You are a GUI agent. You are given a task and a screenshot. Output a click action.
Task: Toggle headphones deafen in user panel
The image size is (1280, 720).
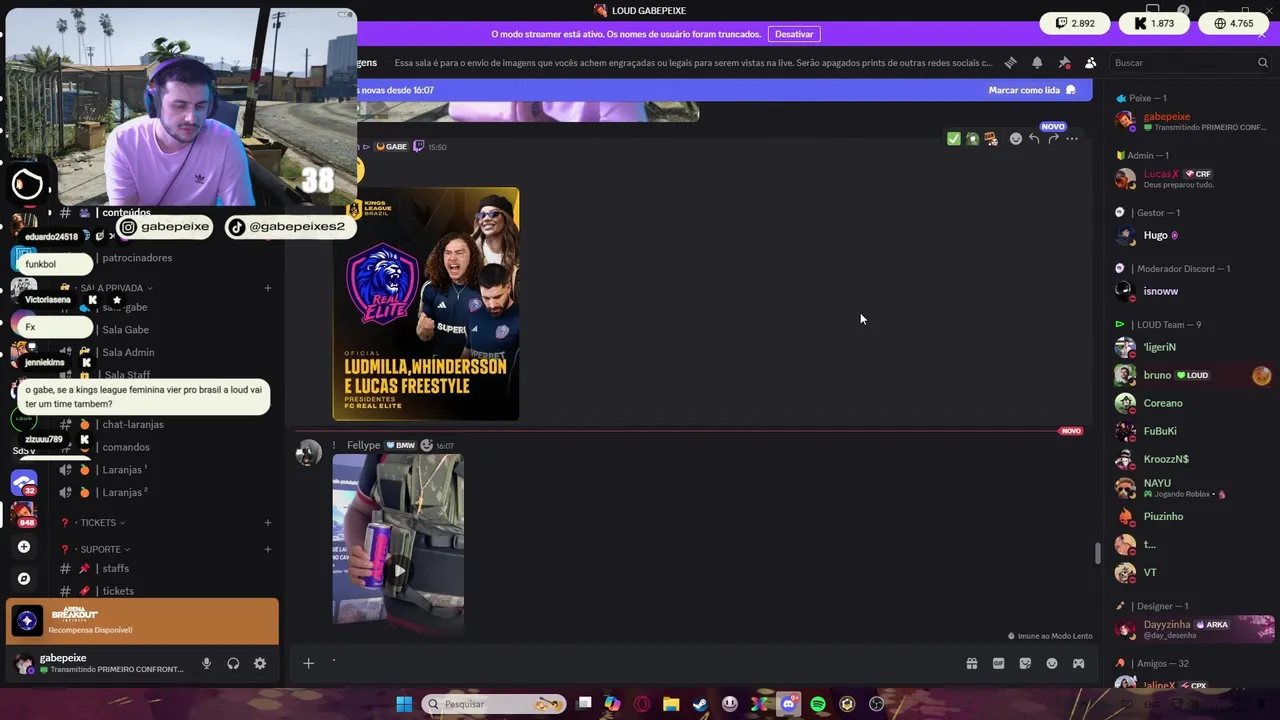[233, 663]
